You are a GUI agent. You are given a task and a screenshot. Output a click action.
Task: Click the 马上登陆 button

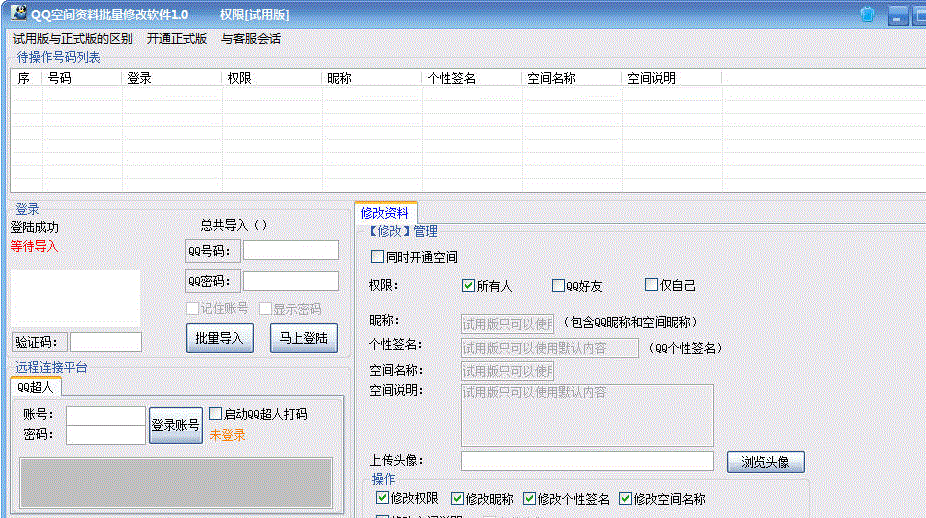304,338
